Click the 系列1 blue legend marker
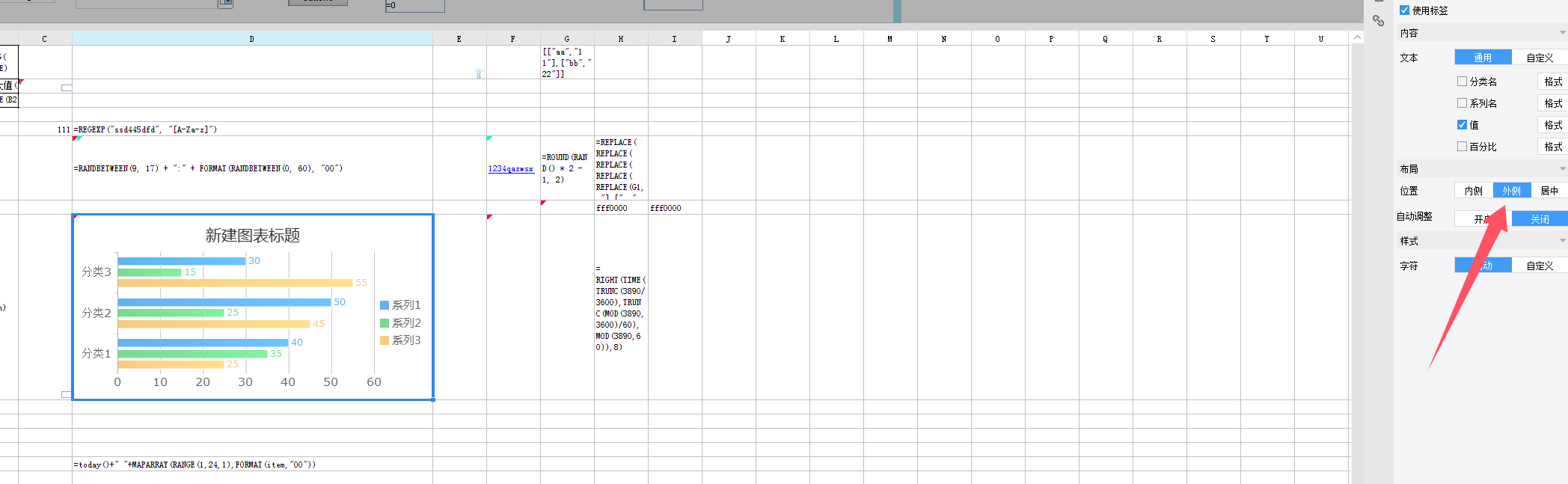Screen dimensions: 1568x484 [x=385, y=305]
